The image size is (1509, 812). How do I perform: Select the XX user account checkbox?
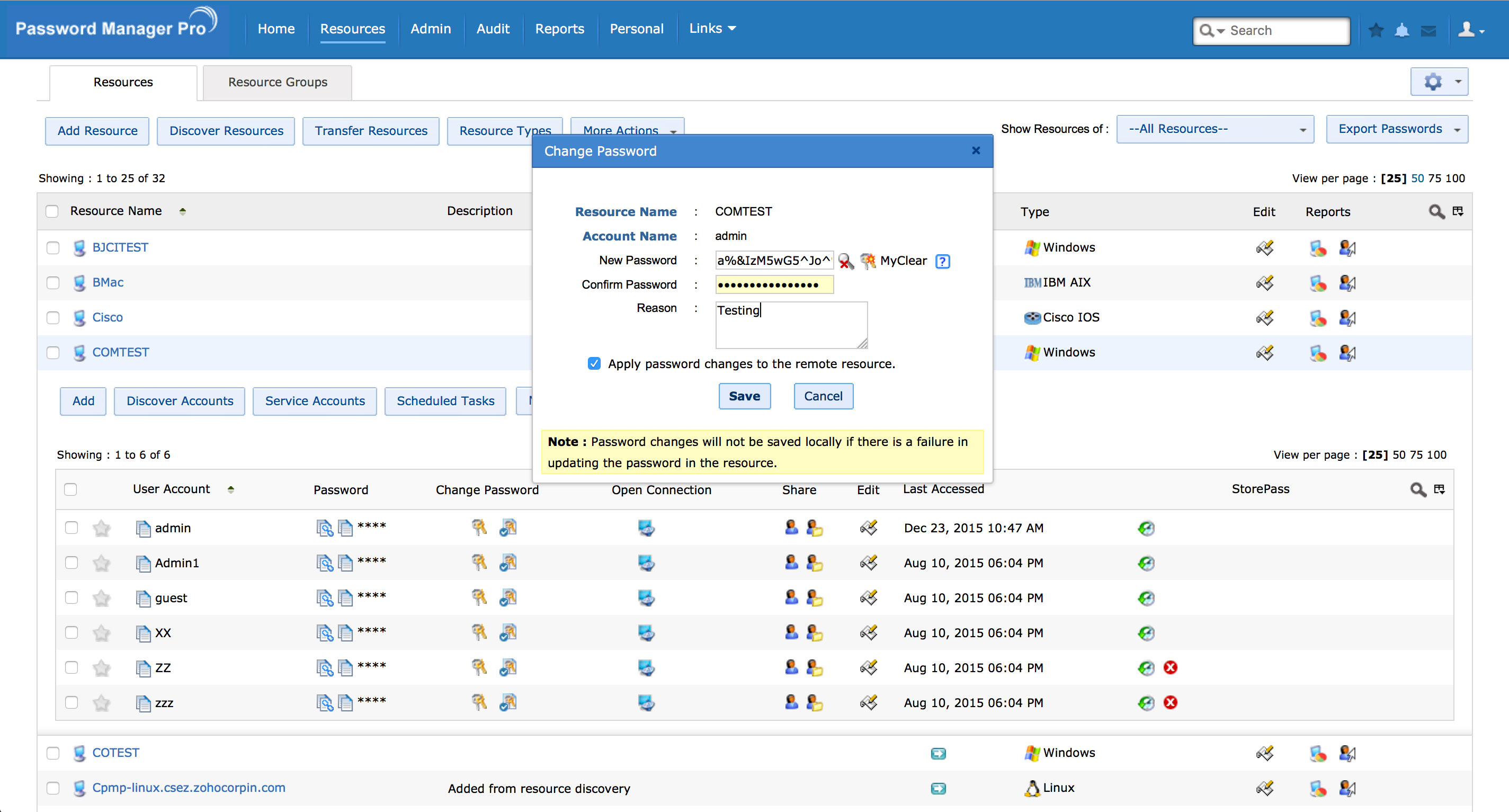click(x=72, y=633)
